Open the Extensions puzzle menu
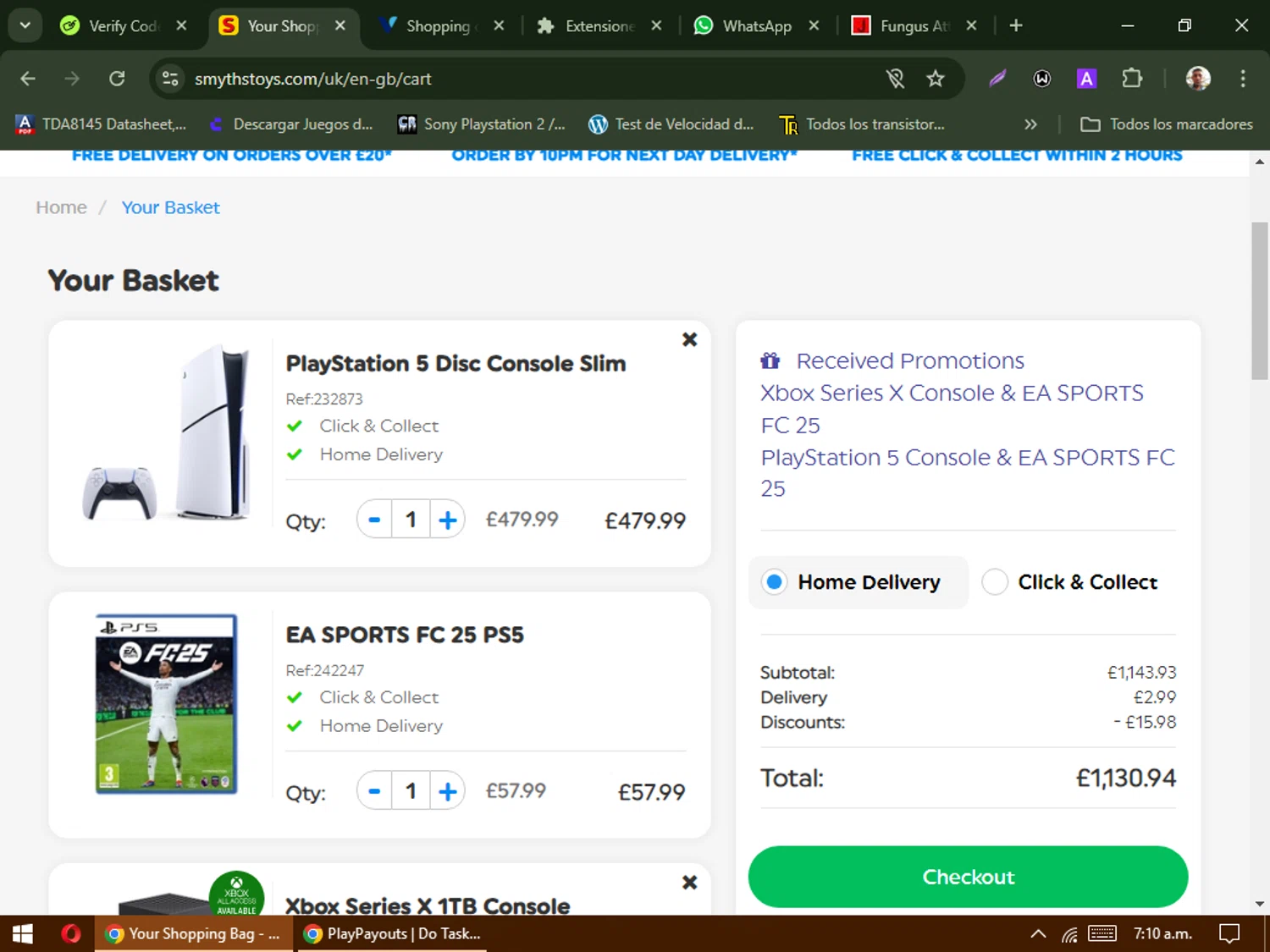This screenshot has width=1270, height=952. pos(1132,79)
